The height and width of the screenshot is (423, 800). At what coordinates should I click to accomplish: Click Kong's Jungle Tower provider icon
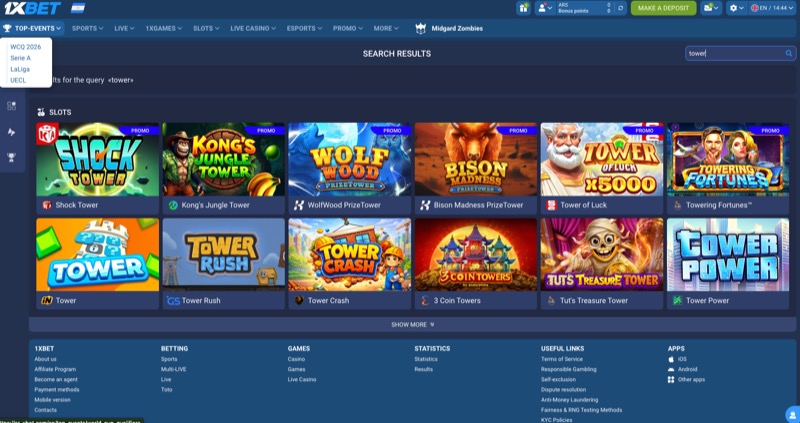pyautogui.click(x=173, y=205)
